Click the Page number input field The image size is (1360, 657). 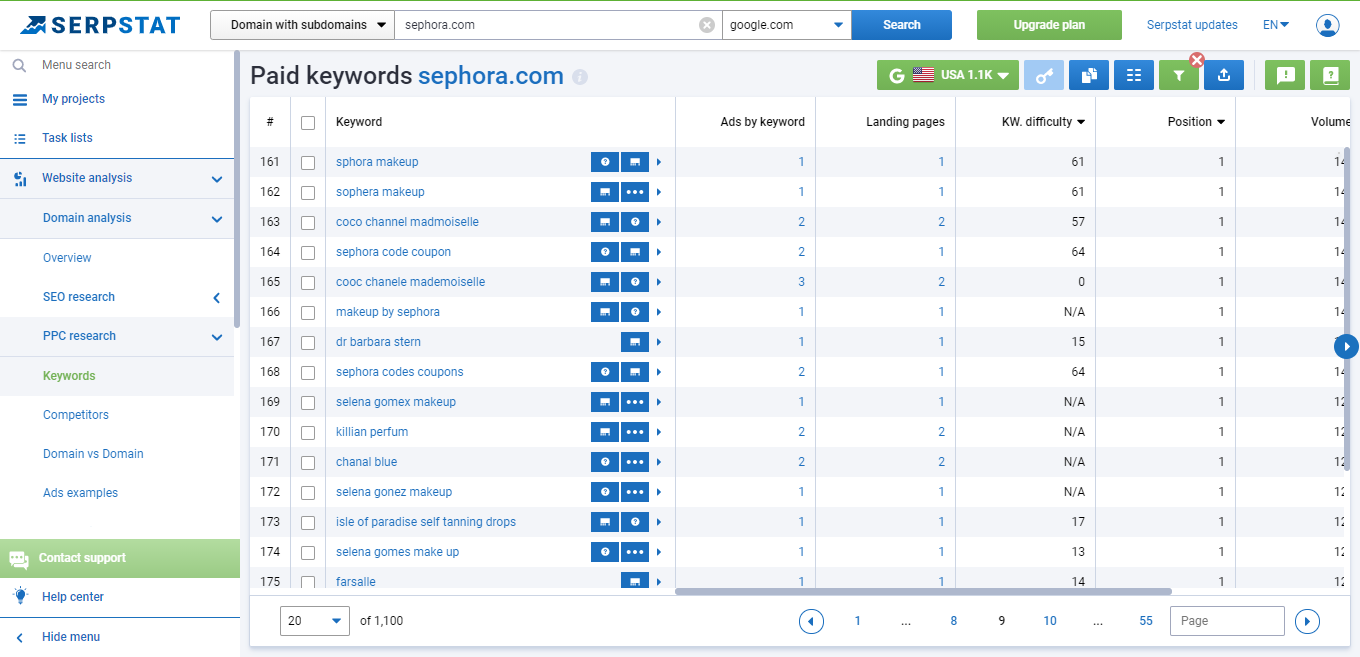coord(1227,621)
